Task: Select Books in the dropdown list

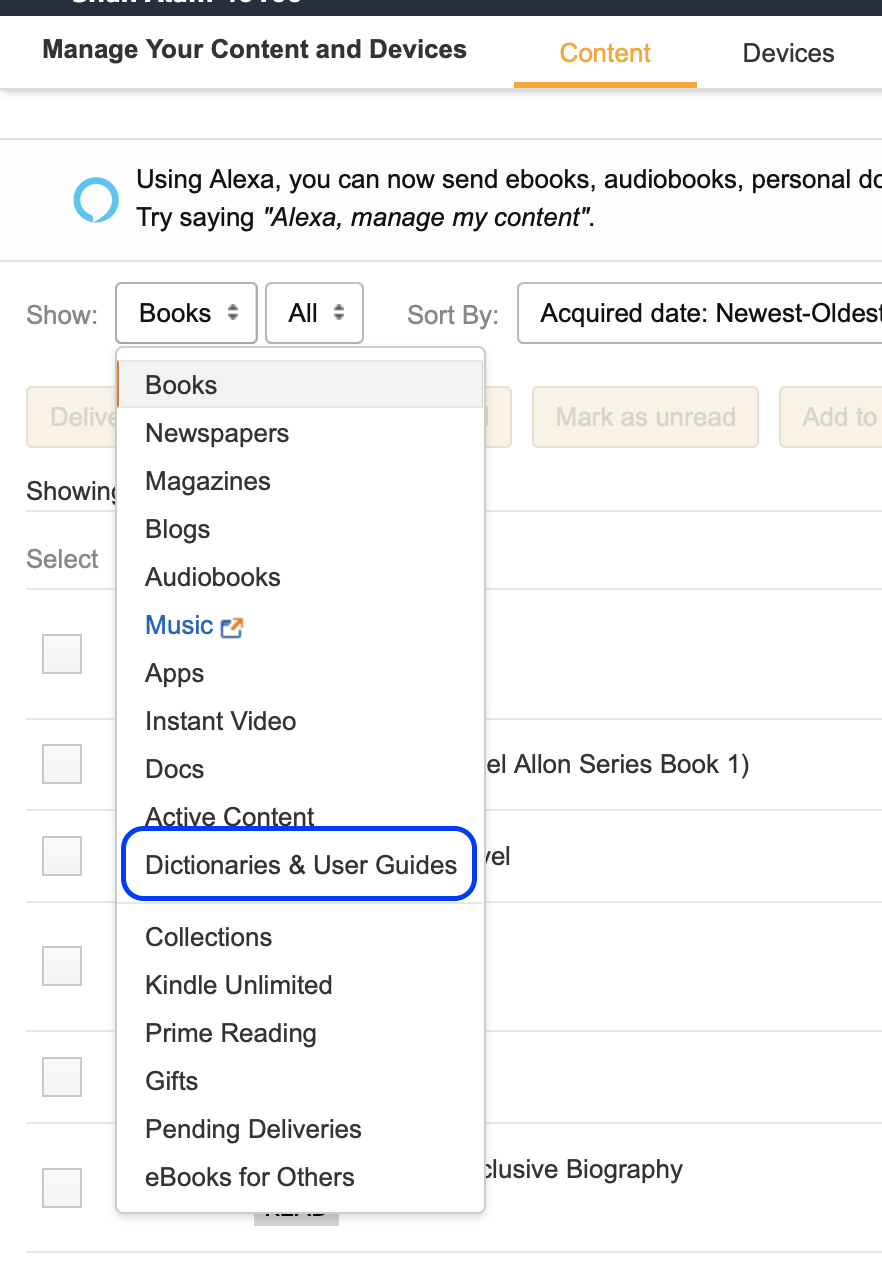Action: tap(300, 385)
